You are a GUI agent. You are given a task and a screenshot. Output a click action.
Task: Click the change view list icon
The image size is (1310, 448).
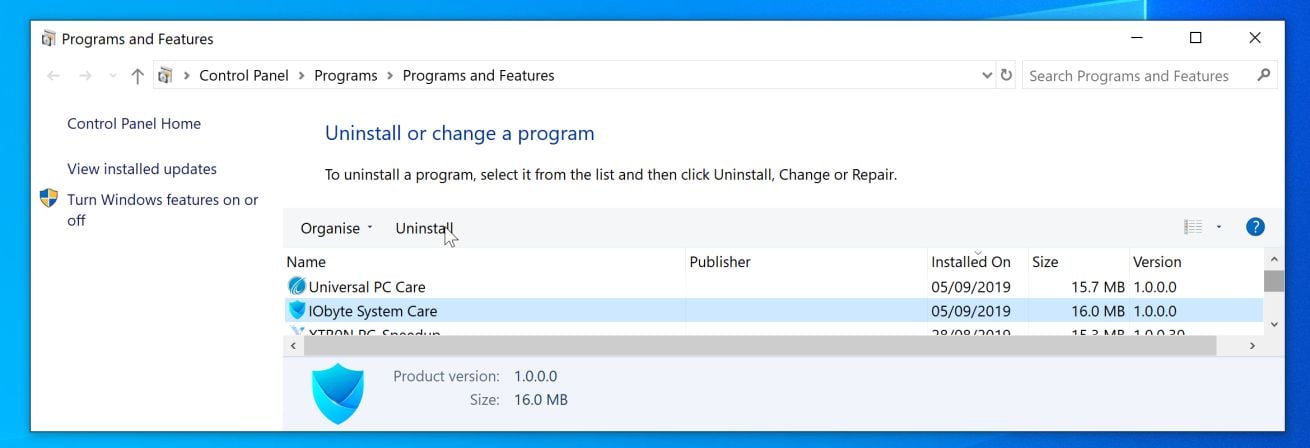[1193, 227]
